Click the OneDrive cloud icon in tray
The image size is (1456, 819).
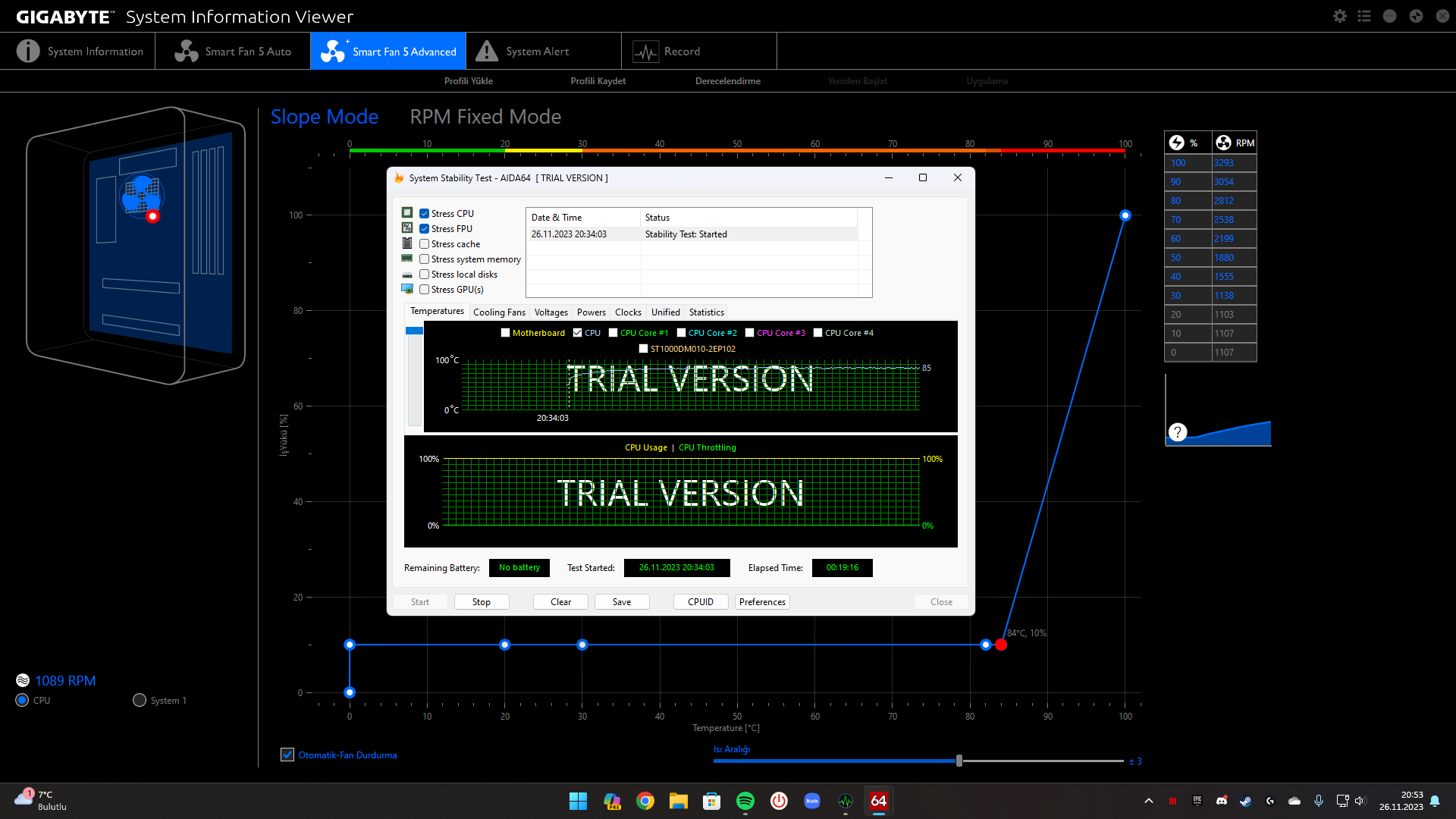point(1294,801)
